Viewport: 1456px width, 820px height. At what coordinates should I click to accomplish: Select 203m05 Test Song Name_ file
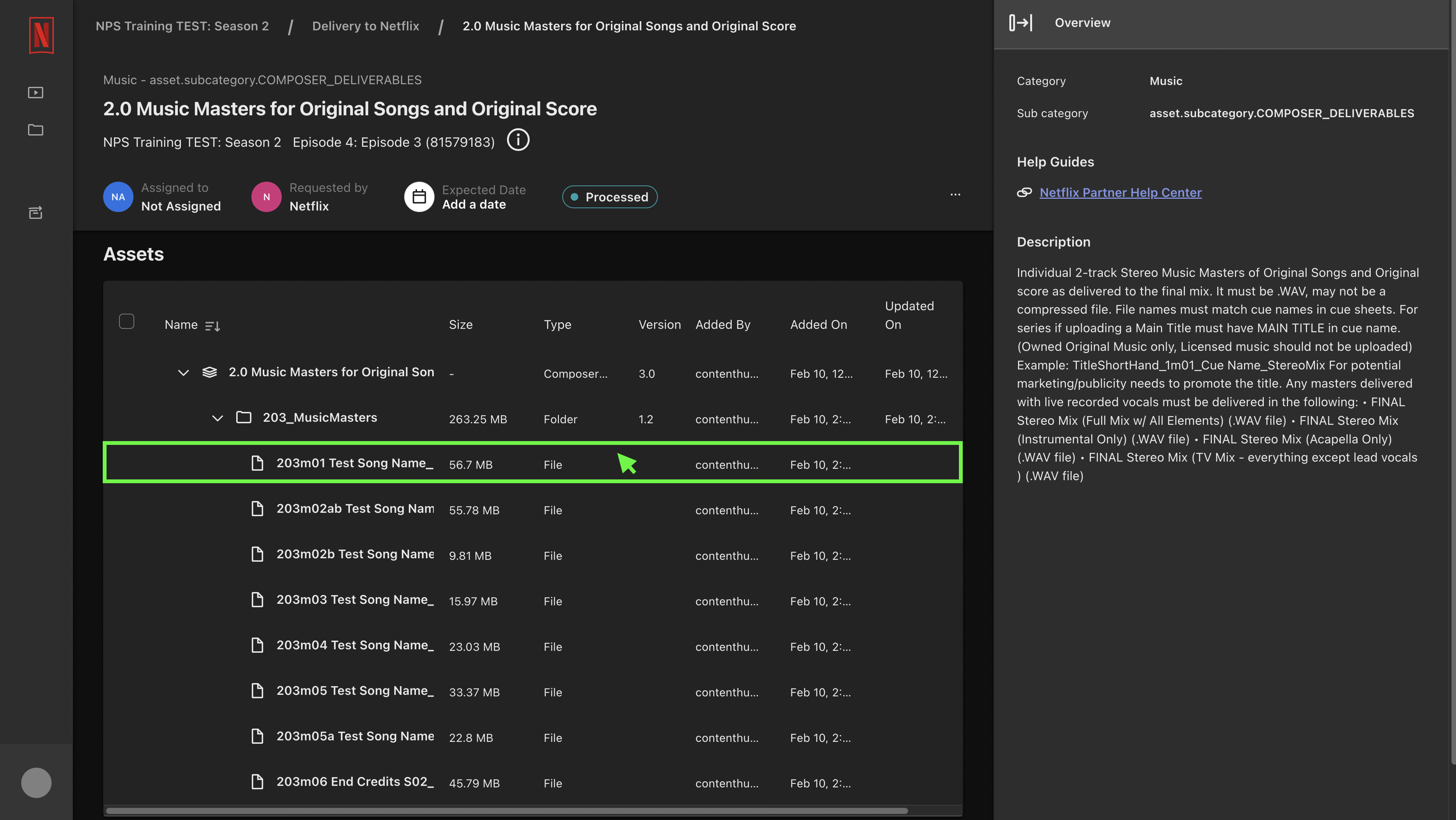355,691
